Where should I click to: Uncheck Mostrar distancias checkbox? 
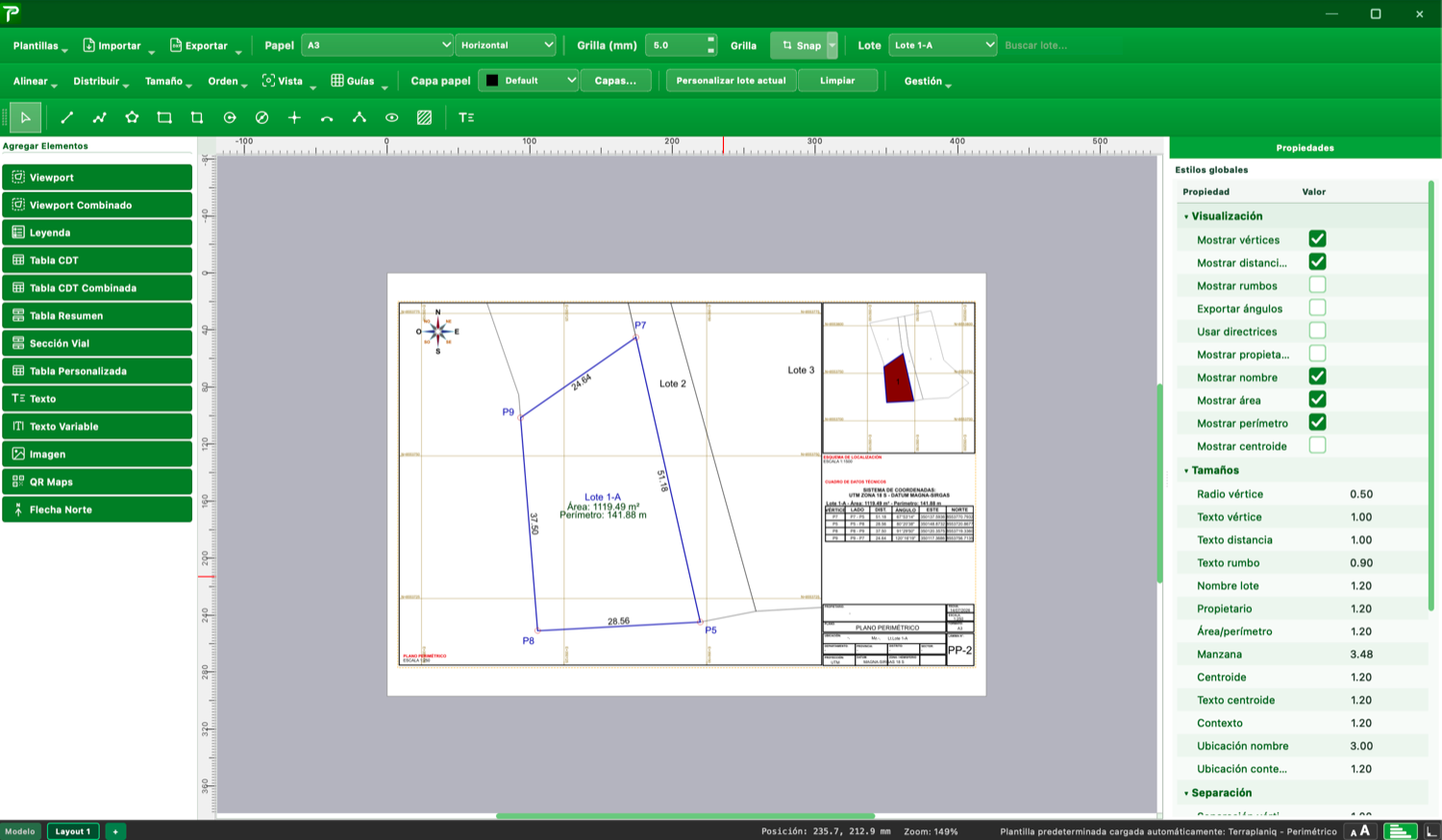pyautogui.click(x=1317, y=261)
